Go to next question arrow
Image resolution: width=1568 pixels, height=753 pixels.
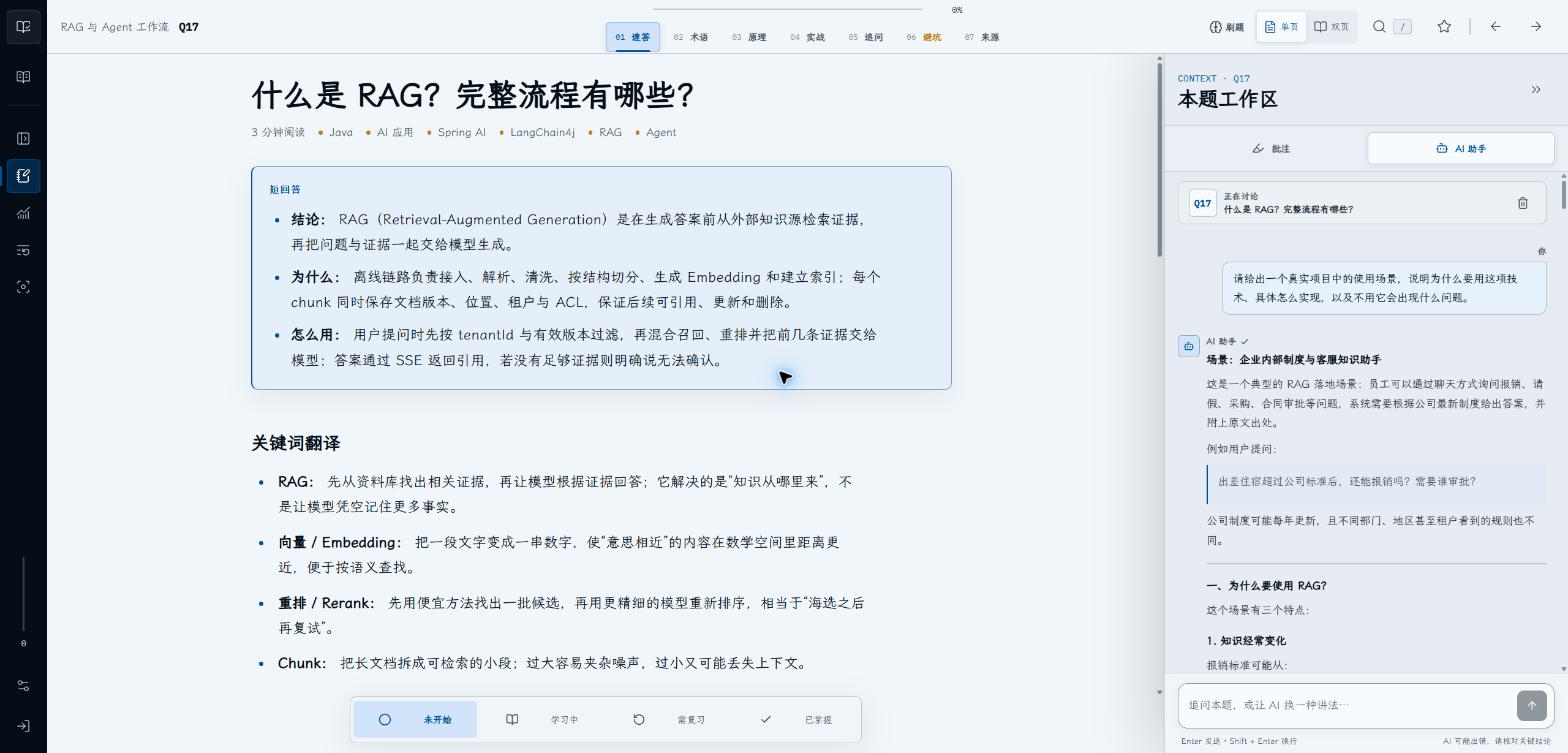click(x=1536, y=27)
